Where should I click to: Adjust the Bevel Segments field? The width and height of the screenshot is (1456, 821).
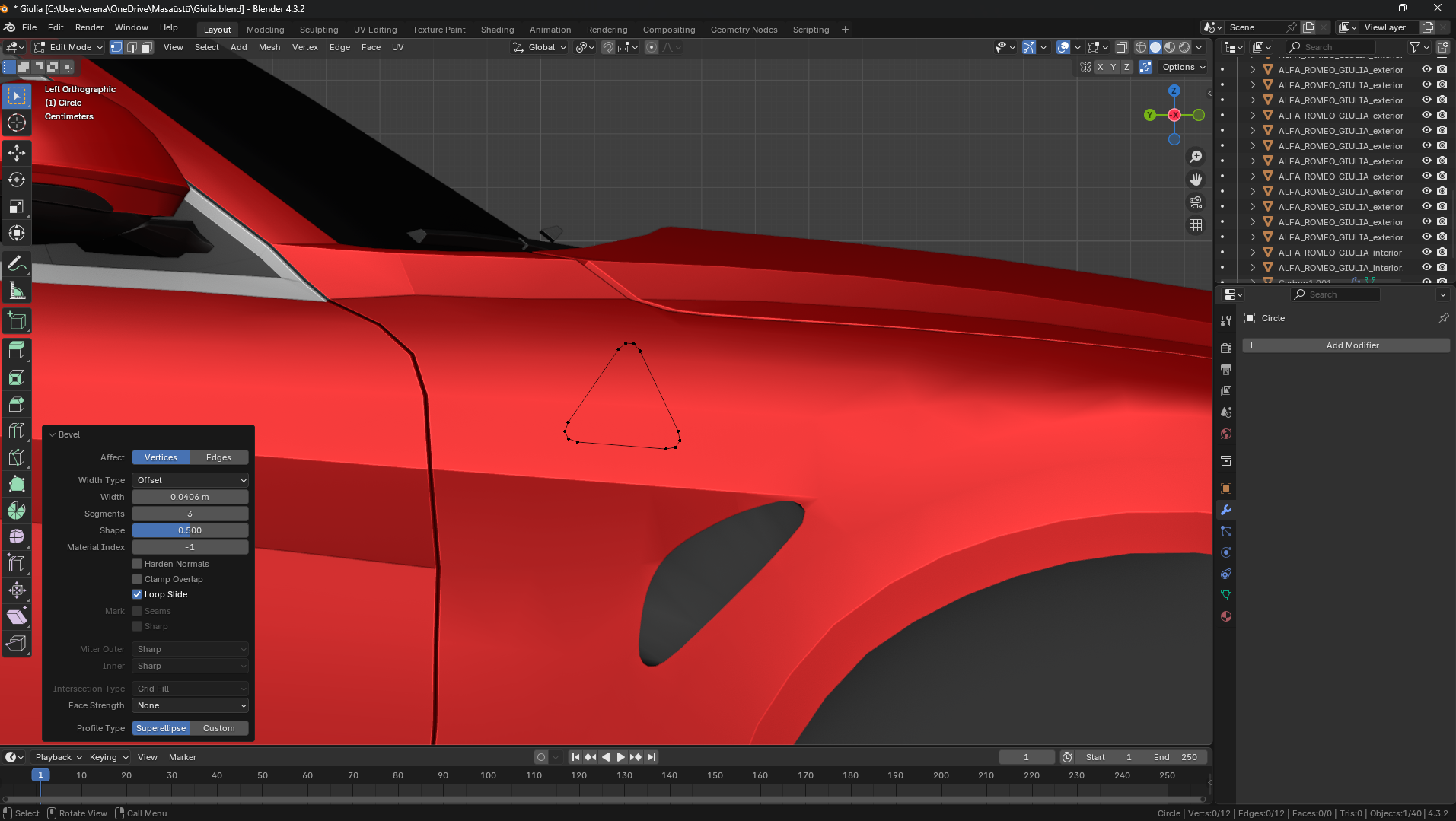point(190,514)
